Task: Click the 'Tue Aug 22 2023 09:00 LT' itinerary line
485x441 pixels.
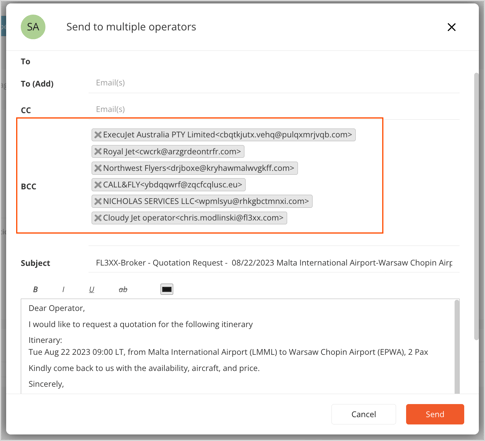Action: (x=228, y=352)
